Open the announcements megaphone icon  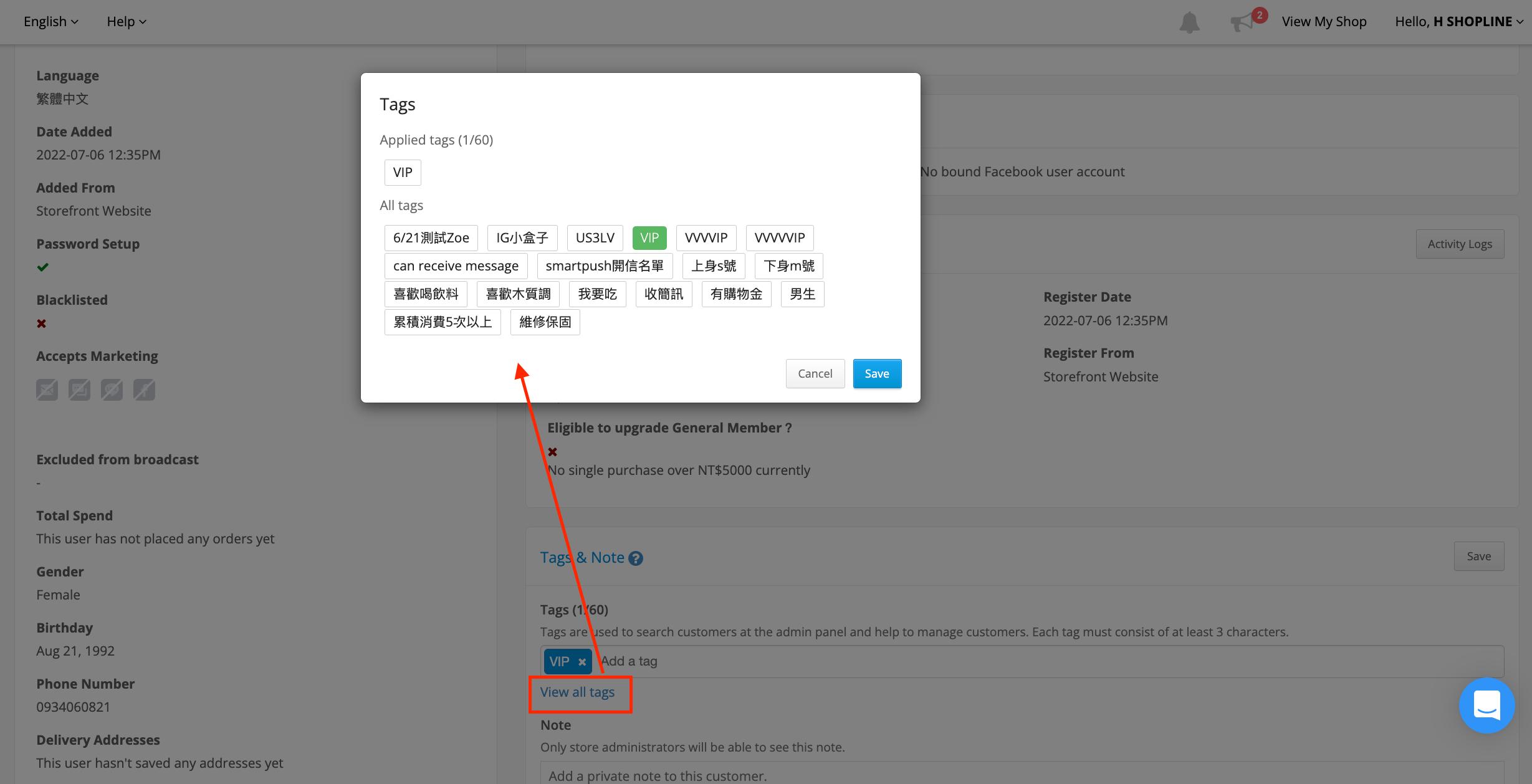click(x=1243, y=22)
